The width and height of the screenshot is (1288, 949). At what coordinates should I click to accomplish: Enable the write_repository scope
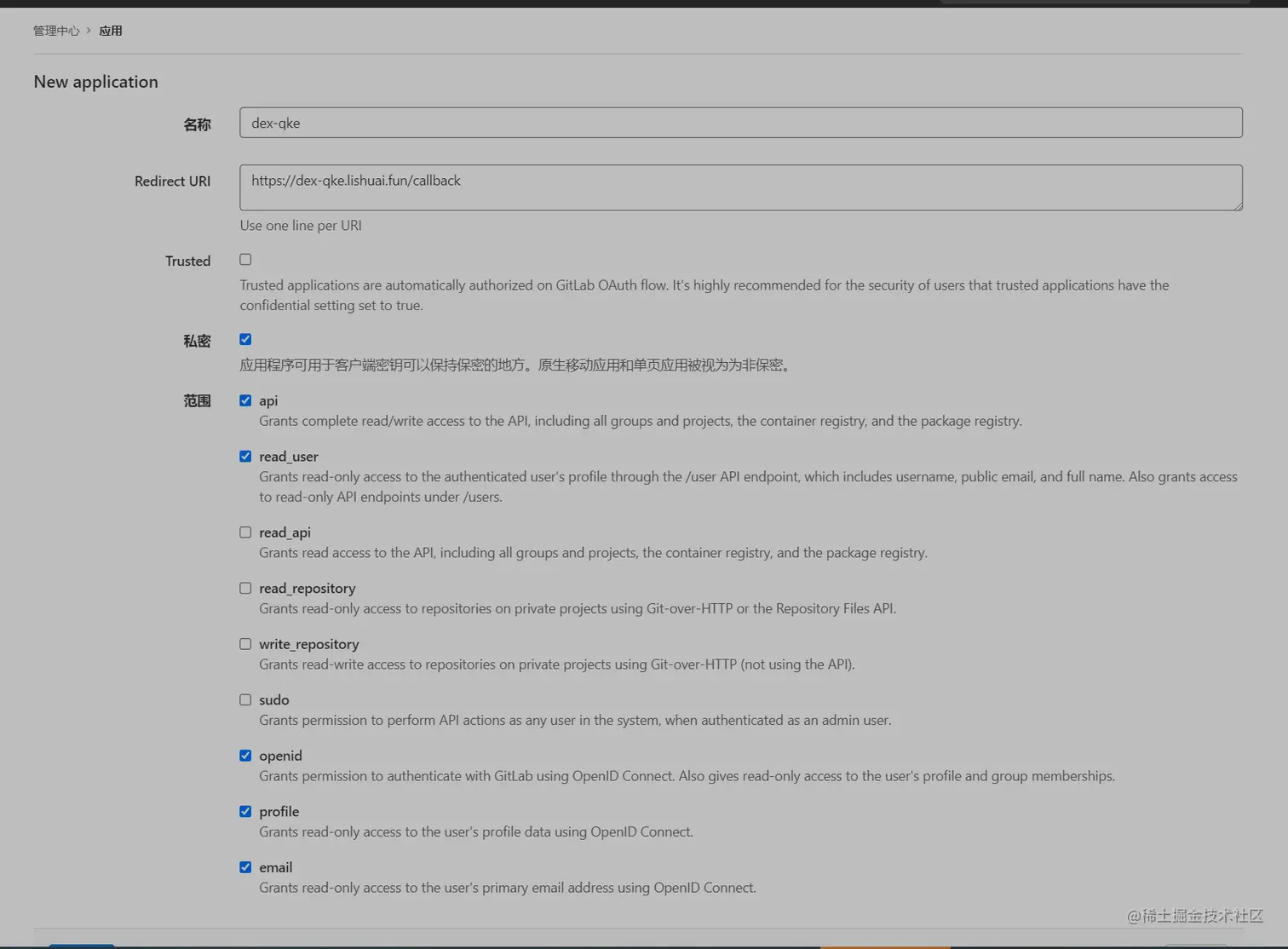click(x=245, y=644)
